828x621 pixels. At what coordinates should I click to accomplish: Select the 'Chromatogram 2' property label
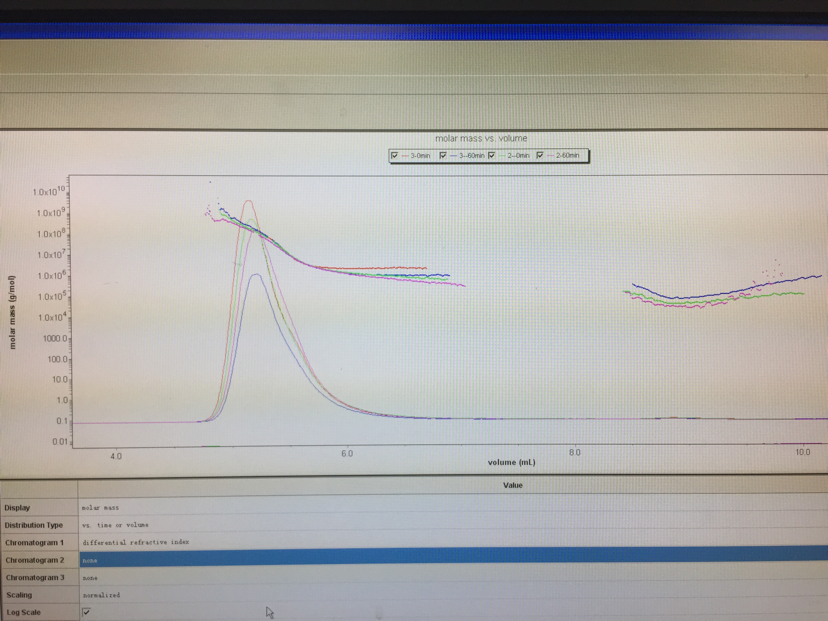(35, 560)
